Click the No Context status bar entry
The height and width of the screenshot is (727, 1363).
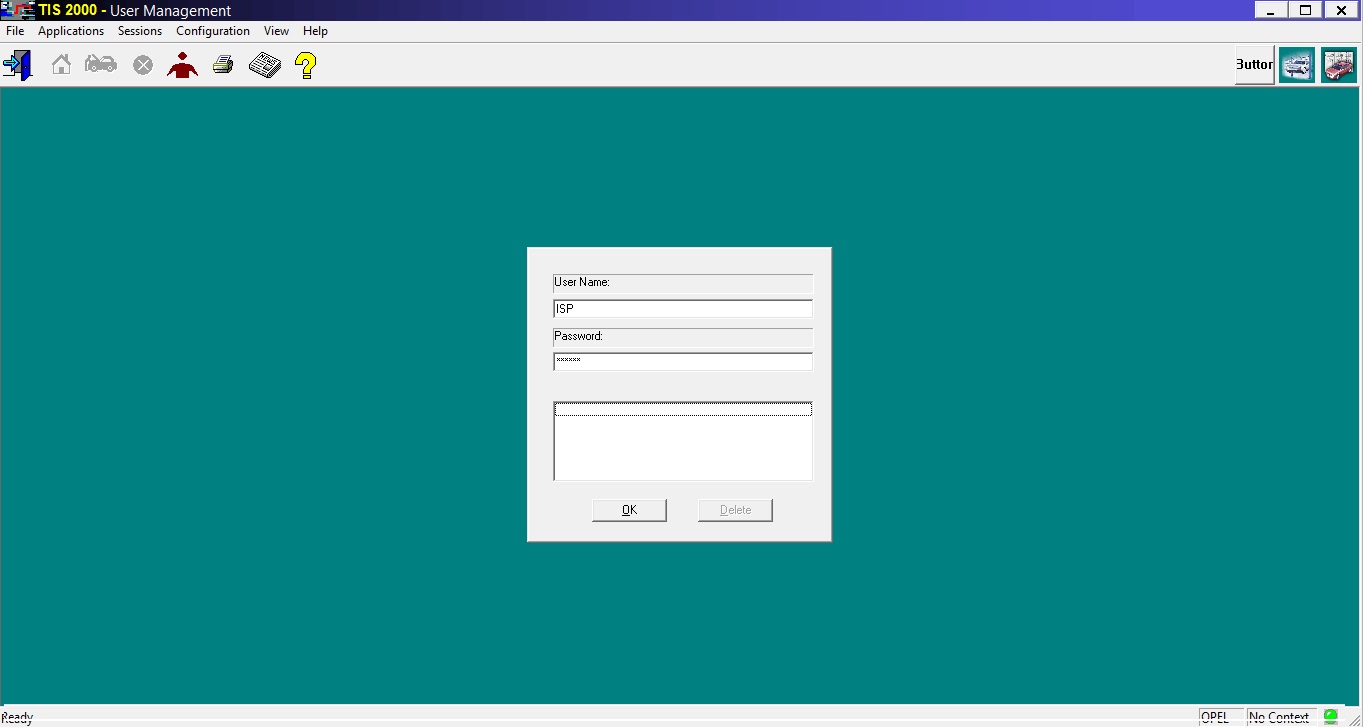point(1282,717)
